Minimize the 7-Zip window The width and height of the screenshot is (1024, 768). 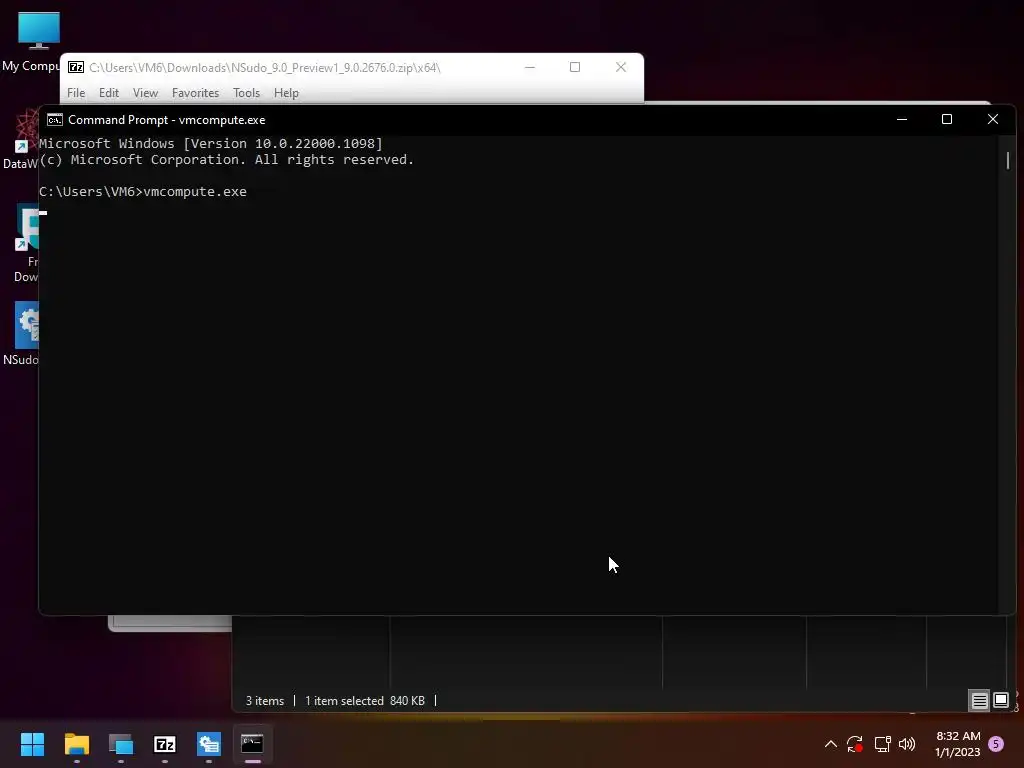coord(530,67)
